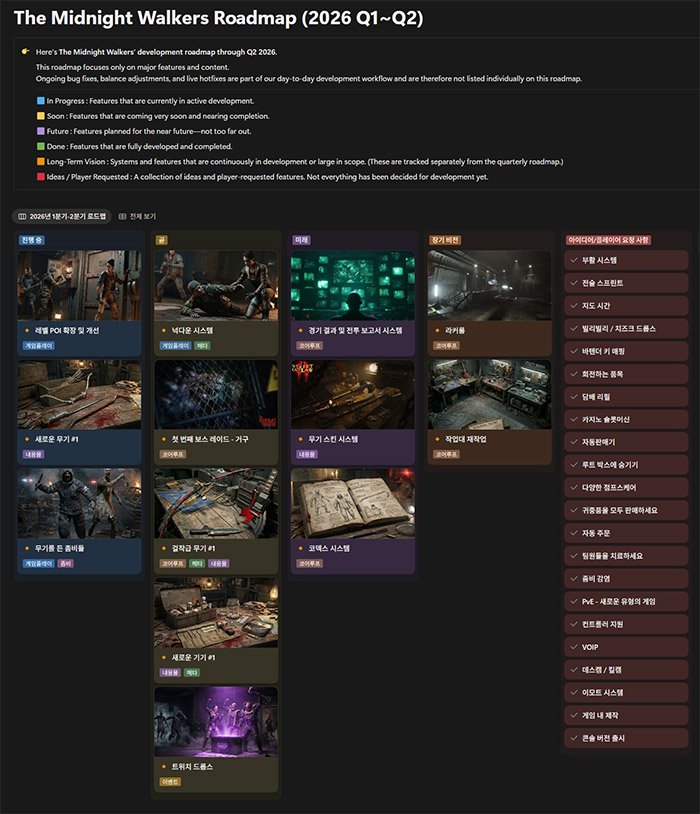
Task: Click the 아이디어/플레이어 요청 사항 group header
Action: [609, 240]
